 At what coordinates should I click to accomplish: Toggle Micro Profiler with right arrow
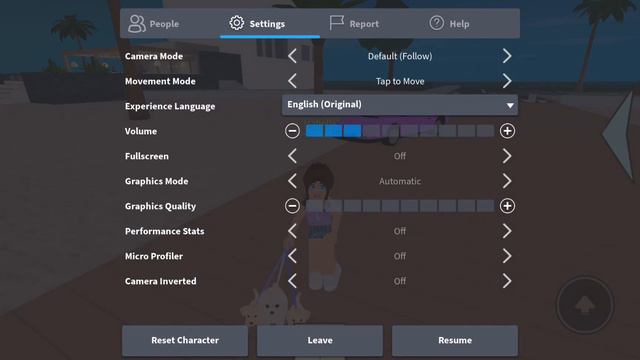pyautogui.click(x=507, y=256)
